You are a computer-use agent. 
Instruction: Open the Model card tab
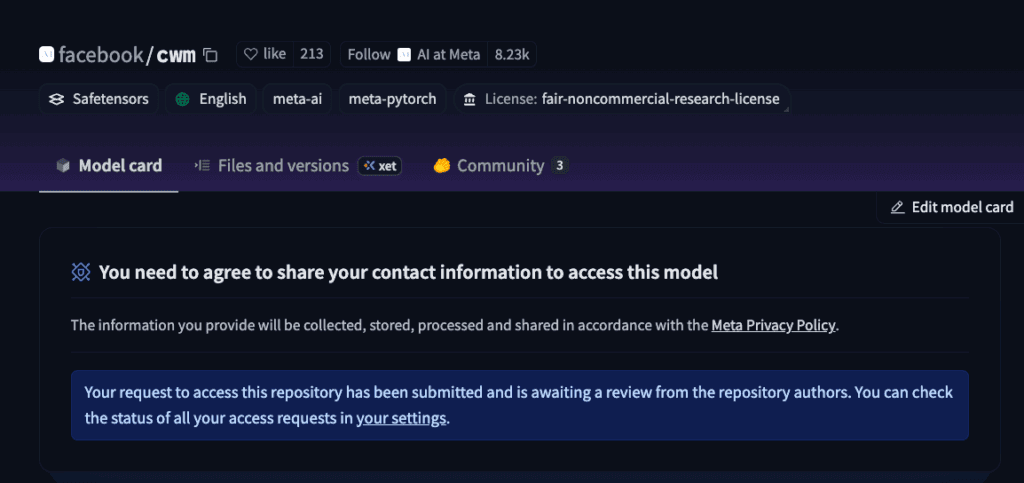109,166
